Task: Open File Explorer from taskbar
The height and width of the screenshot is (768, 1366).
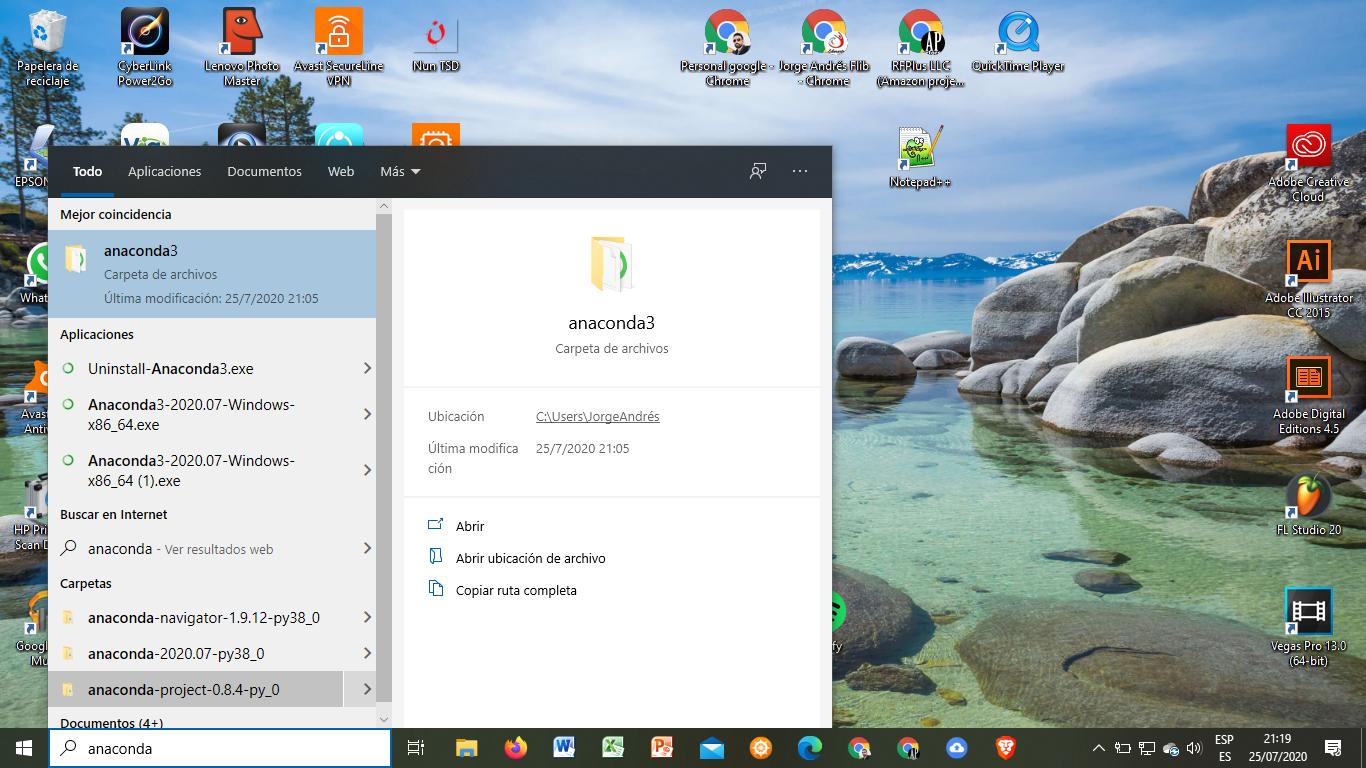Action: 466,748
